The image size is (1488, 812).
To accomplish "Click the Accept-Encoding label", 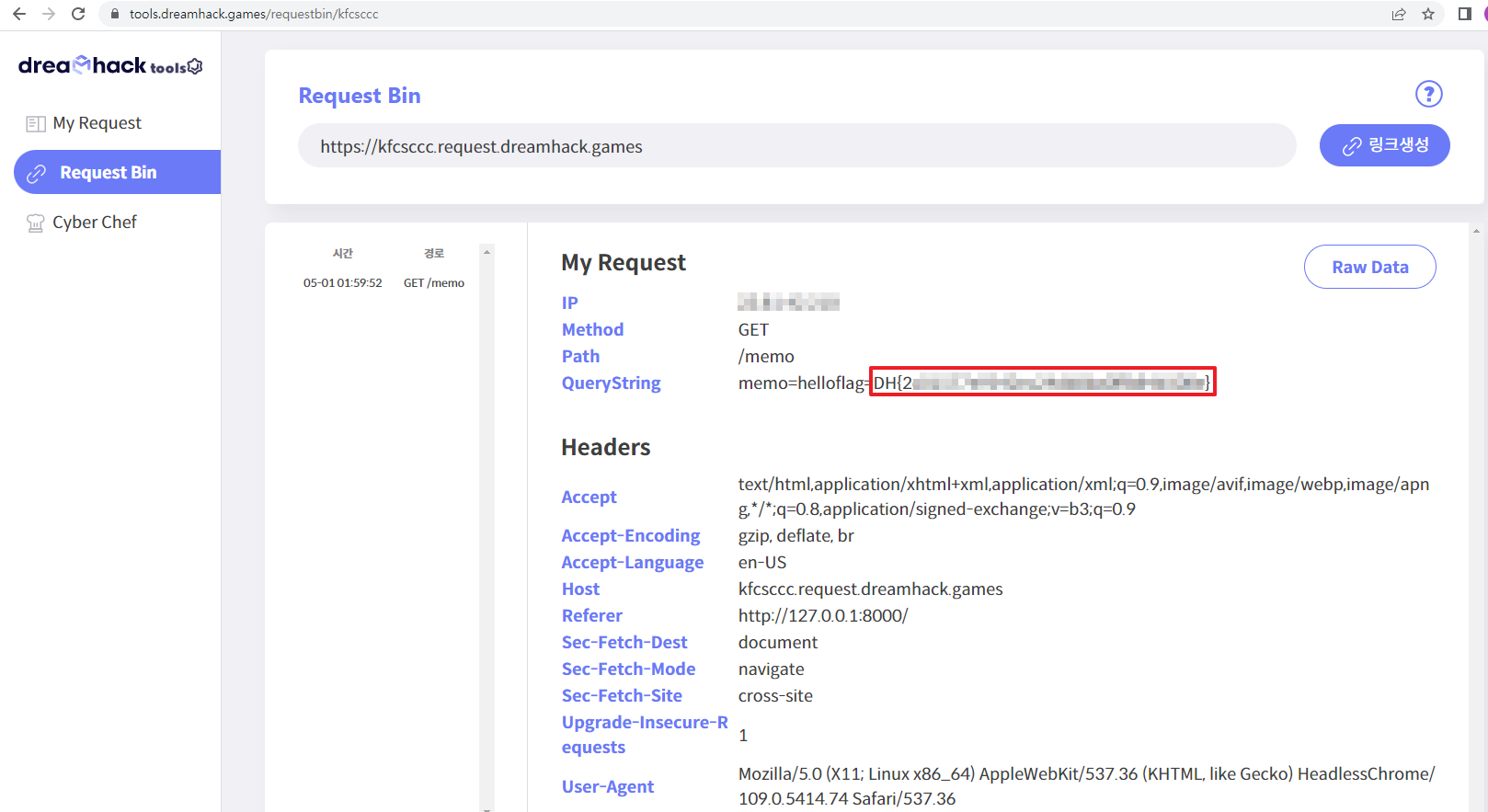I will (x=631, y=535).
